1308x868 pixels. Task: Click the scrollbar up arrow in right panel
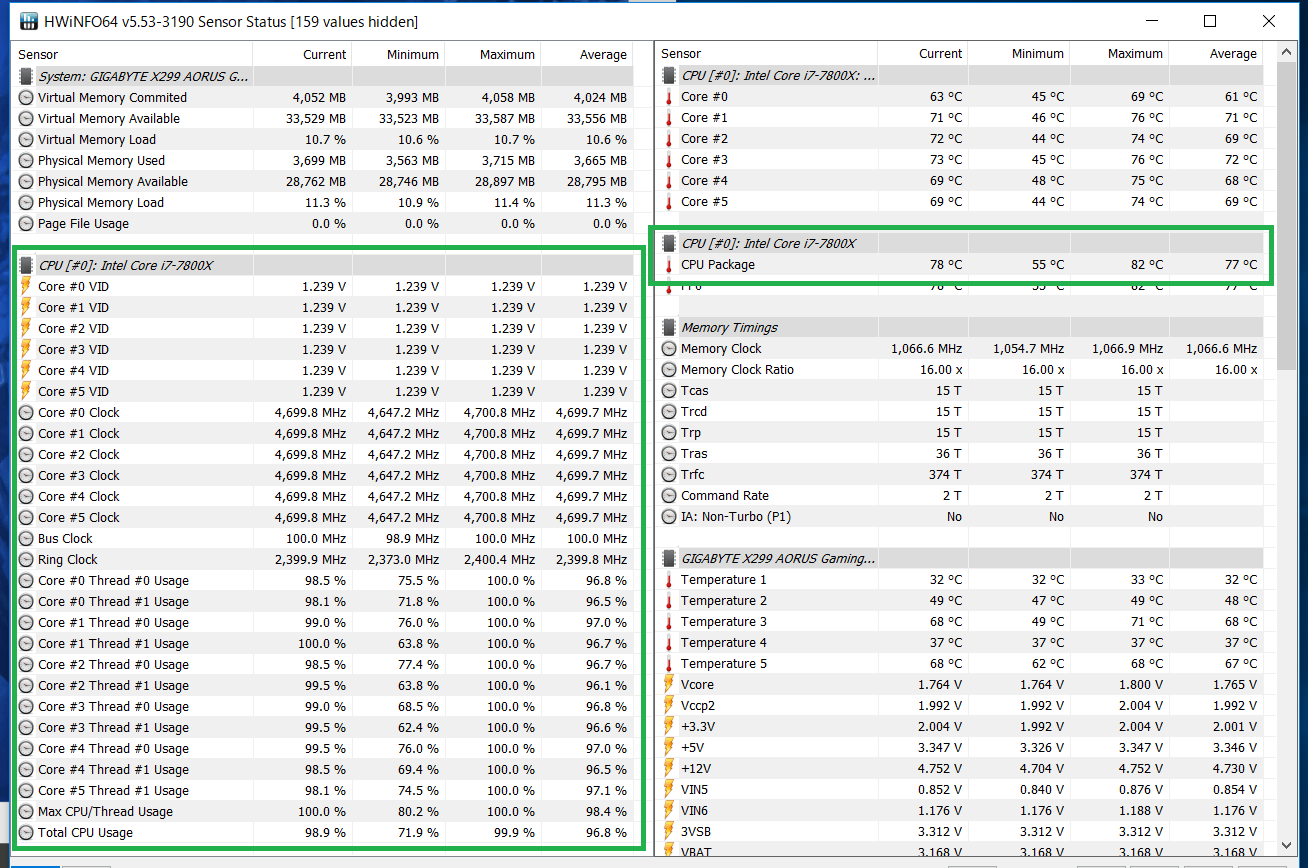coord(1287,52)
